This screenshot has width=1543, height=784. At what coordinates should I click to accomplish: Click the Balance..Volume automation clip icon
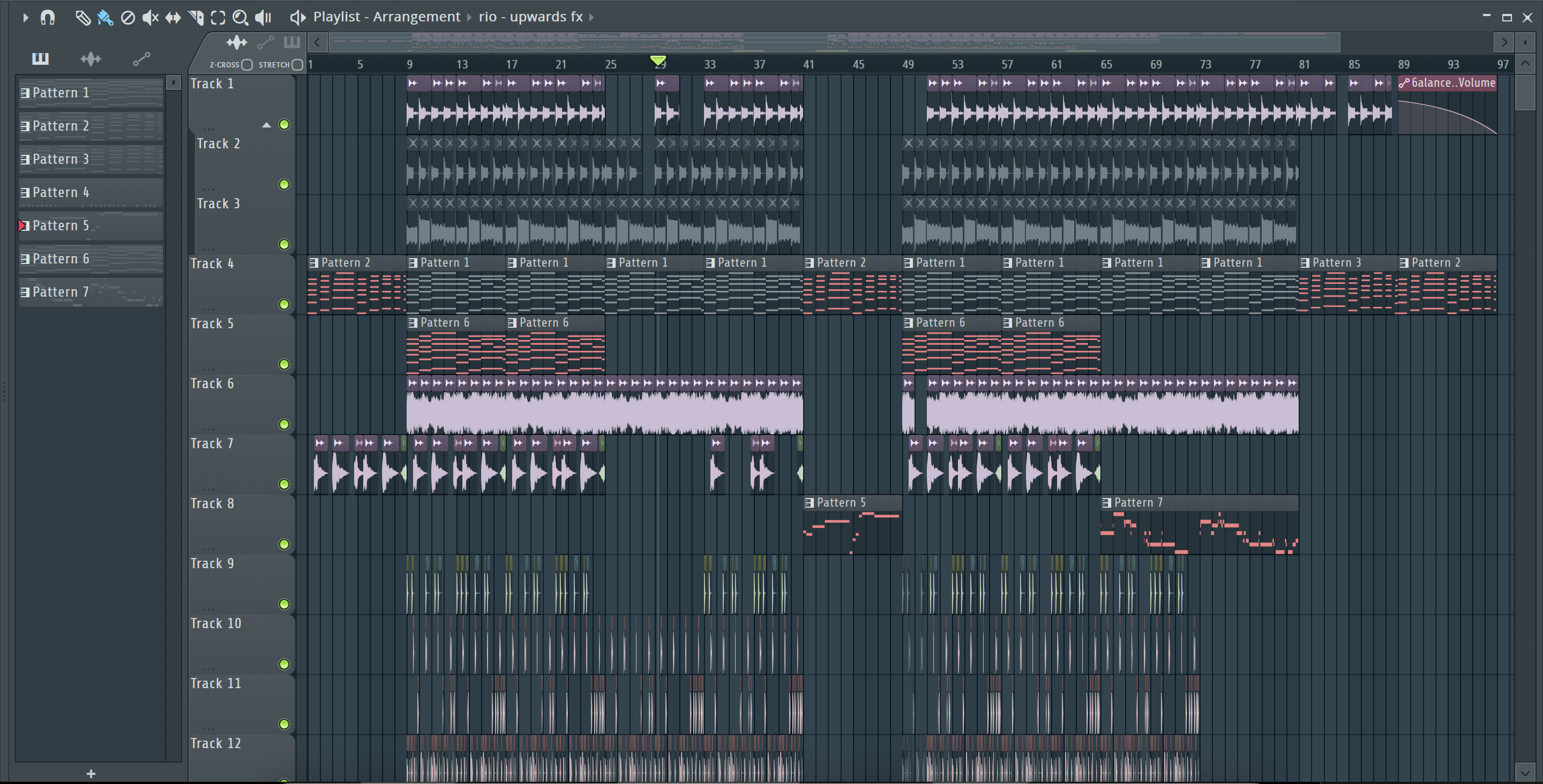click(x=1404, y=83)
